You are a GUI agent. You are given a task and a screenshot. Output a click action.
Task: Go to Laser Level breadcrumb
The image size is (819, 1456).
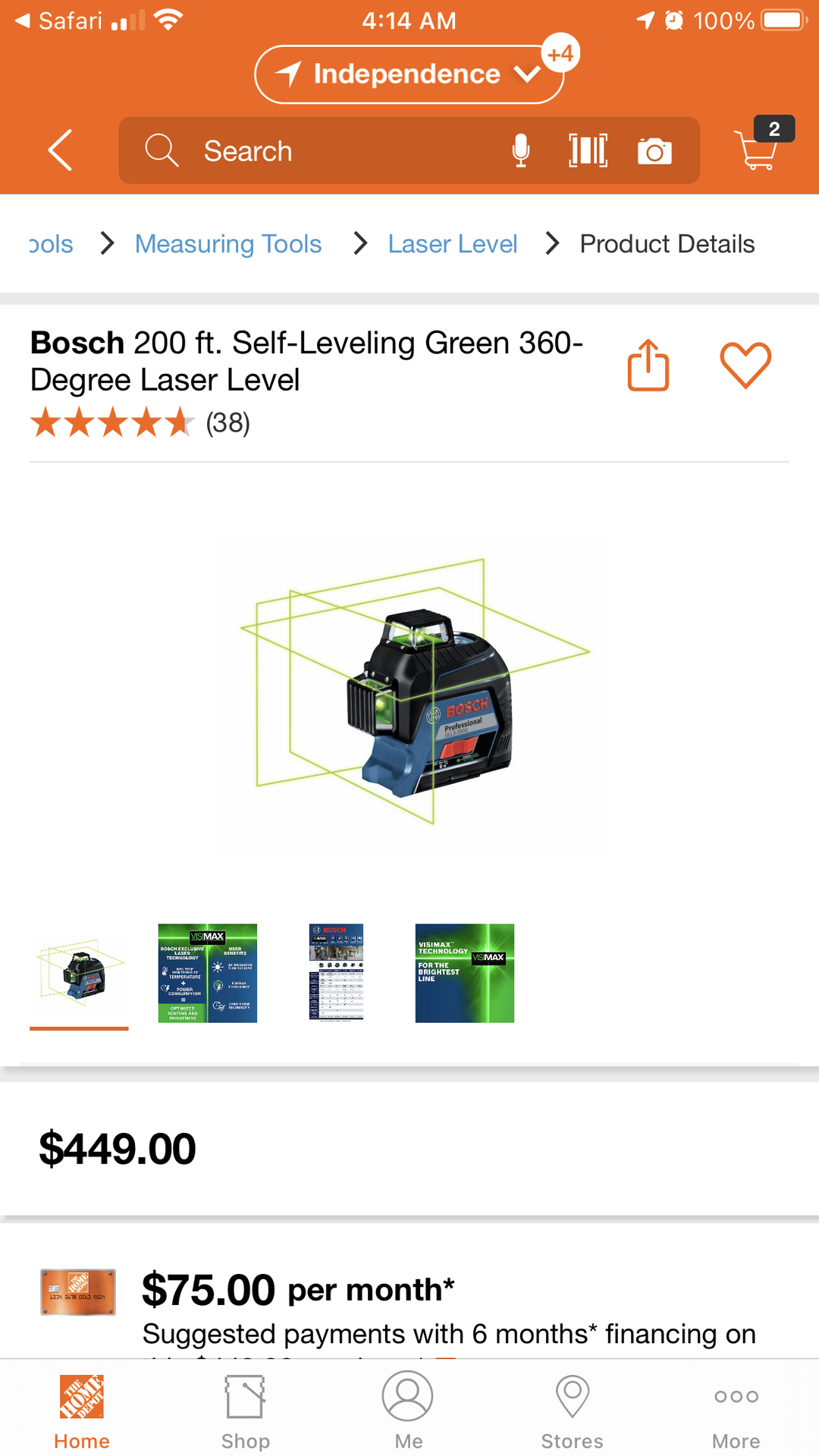click(x=453, y=243)
